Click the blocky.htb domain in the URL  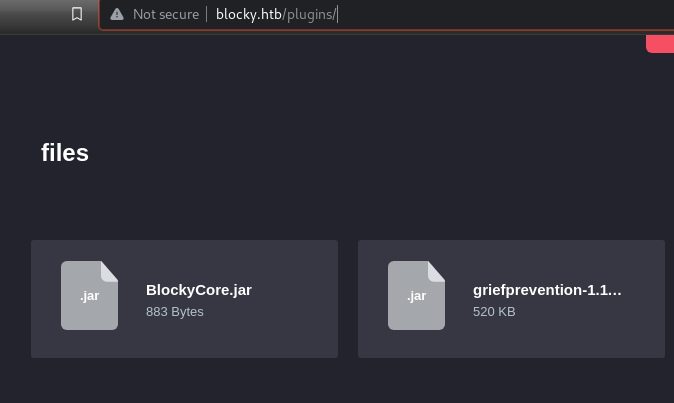[248, 15]
